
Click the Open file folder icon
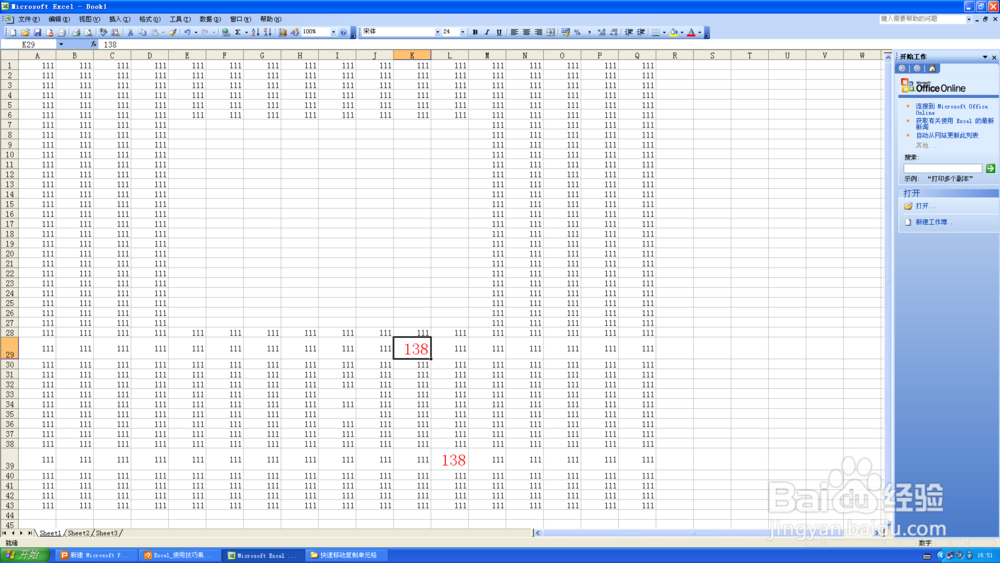point(26,32)
